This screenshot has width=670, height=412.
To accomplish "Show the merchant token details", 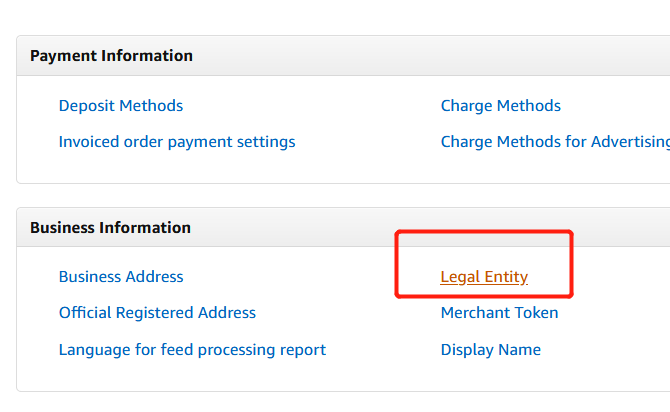I will (499, 313).
